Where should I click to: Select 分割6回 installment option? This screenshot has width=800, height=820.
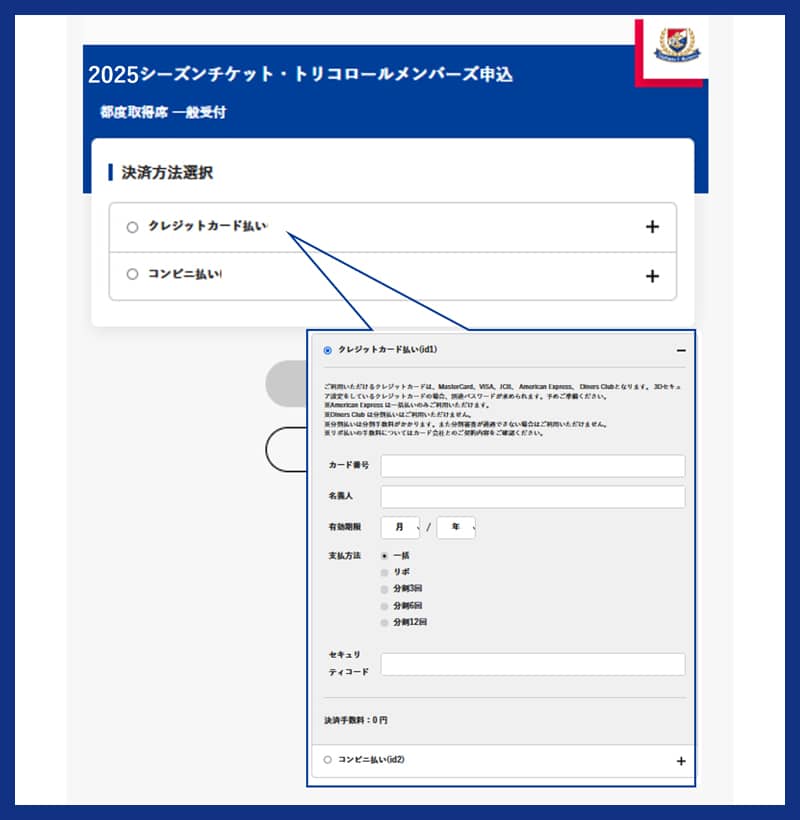click(385, 606)
